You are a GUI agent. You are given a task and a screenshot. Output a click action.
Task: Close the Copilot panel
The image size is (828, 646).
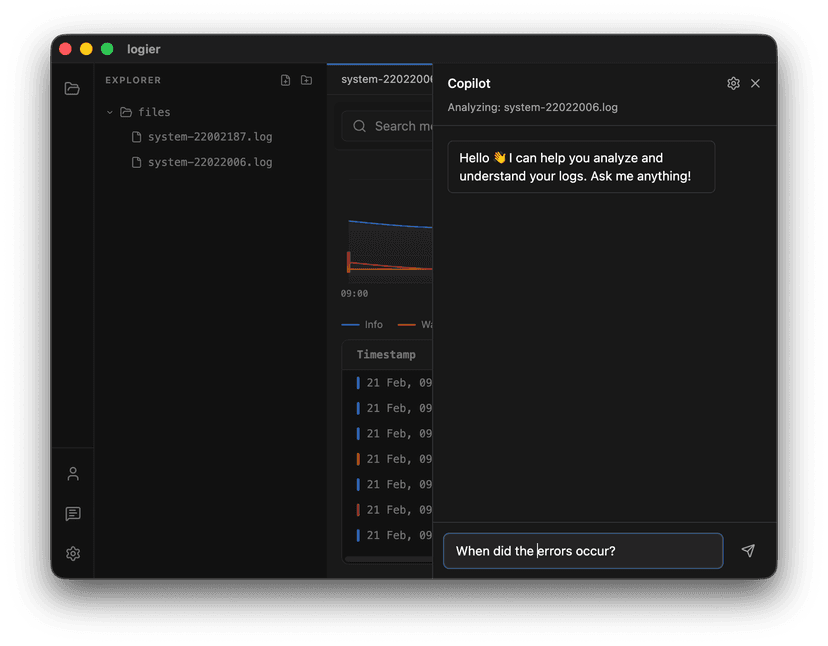755,83
